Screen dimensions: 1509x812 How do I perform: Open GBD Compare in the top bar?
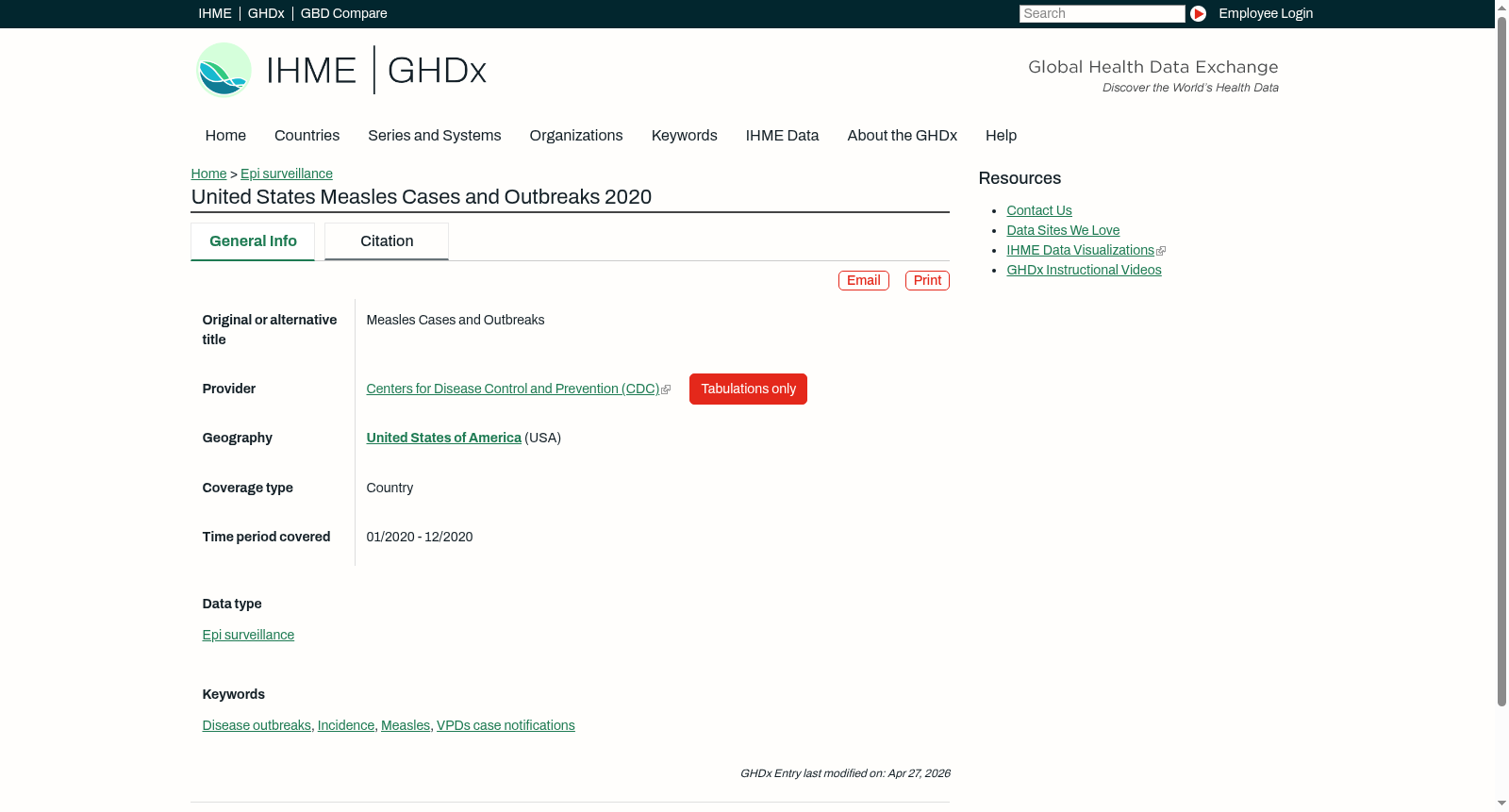[x=343, y=13]
